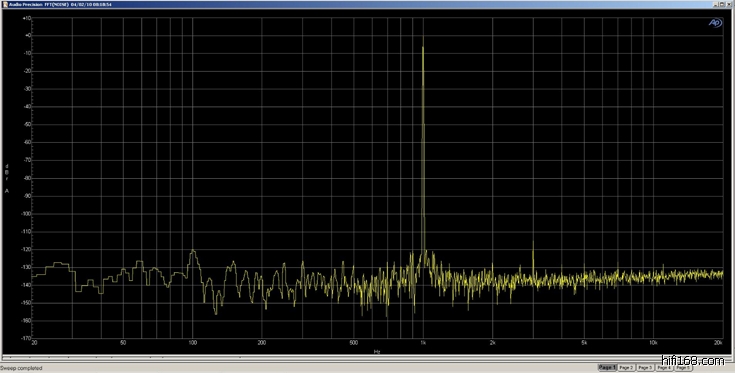The image size is (735, 373).
Task: Click the AP logo in graph corner
Action: (x=715, y=23)
